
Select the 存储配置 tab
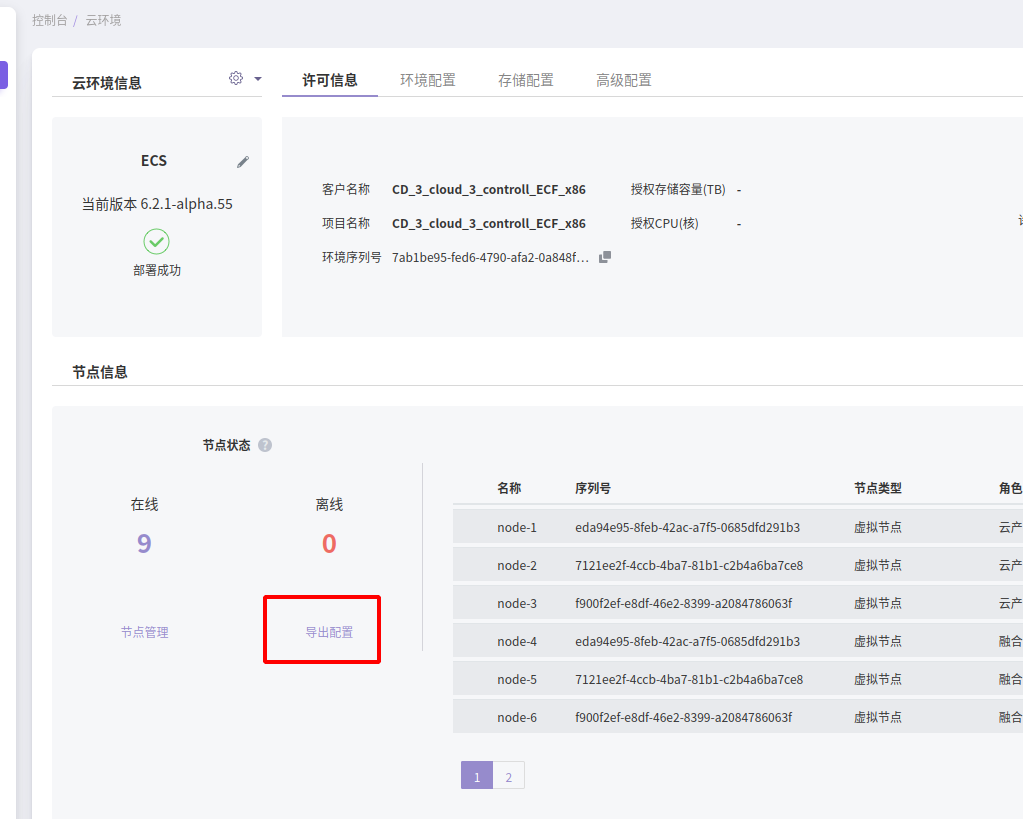coord(526,80)
